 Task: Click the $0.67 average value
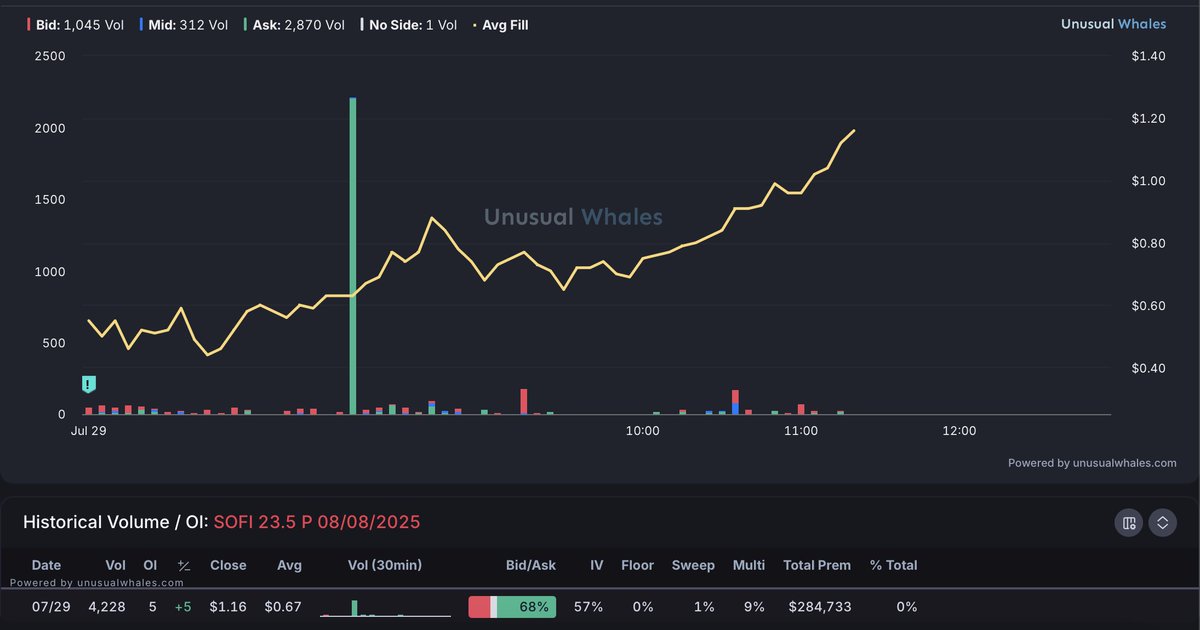coord(284,606)
